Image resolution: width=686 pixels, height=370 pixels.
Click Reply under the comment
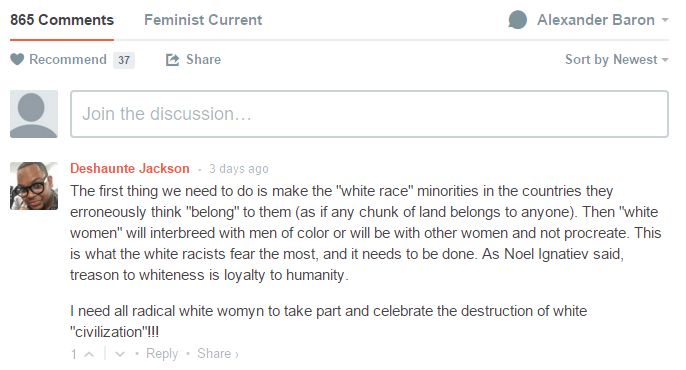pyautogui.click(x=162, y=353)
